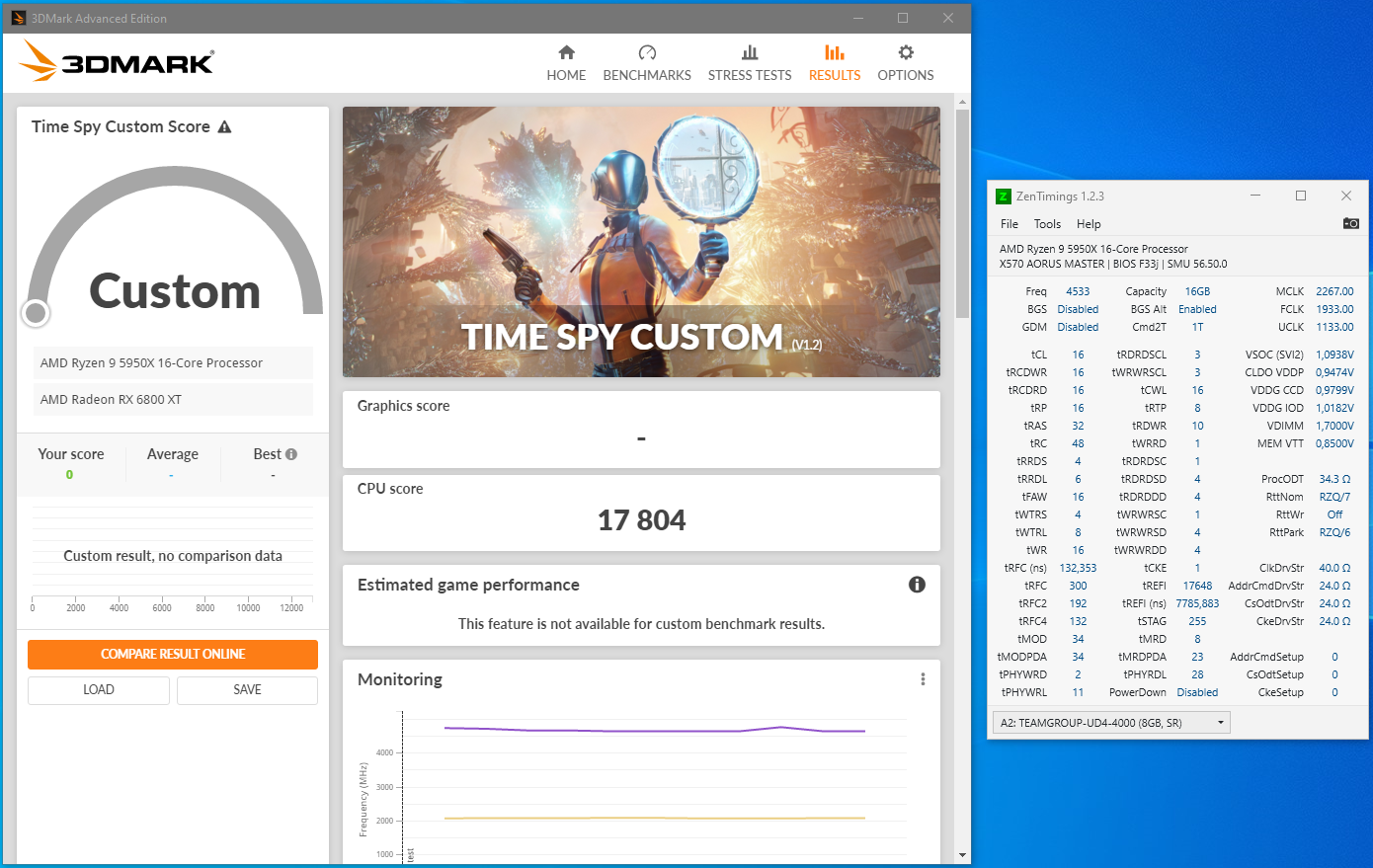Open the Benchmarks tab
The height and width of the screenshot is (868, 1373).
tap(647, 63)
